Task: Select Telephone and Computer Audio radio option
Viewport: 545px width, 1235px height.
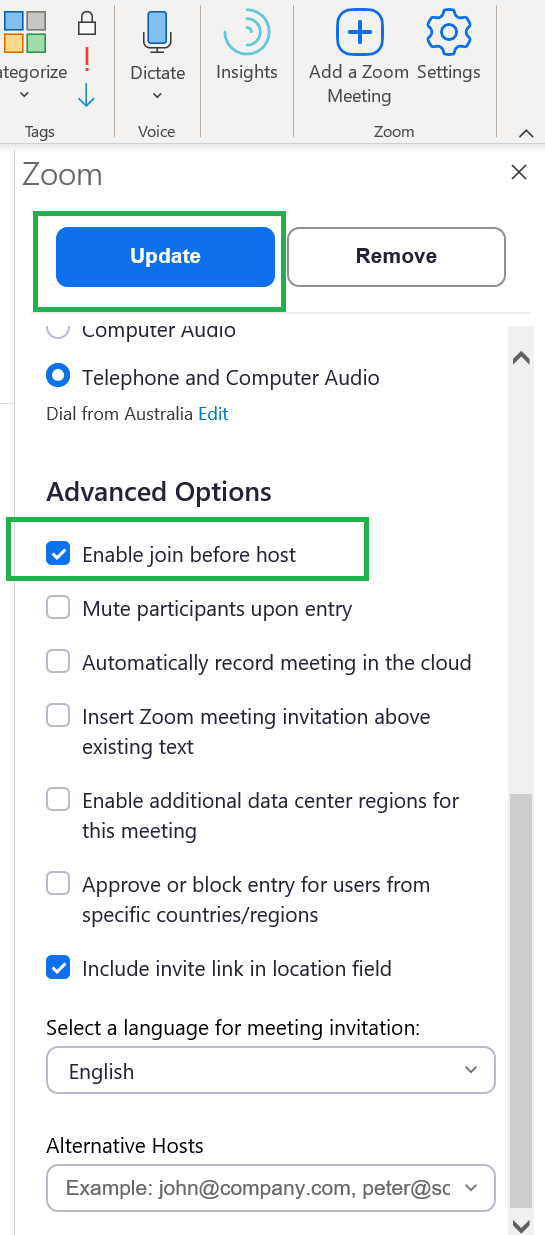Action: (59, 377)
